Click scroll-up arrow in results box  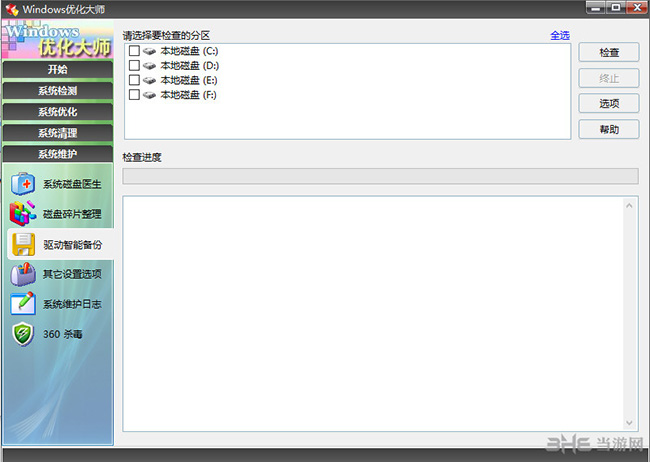(x=629, y=205)
